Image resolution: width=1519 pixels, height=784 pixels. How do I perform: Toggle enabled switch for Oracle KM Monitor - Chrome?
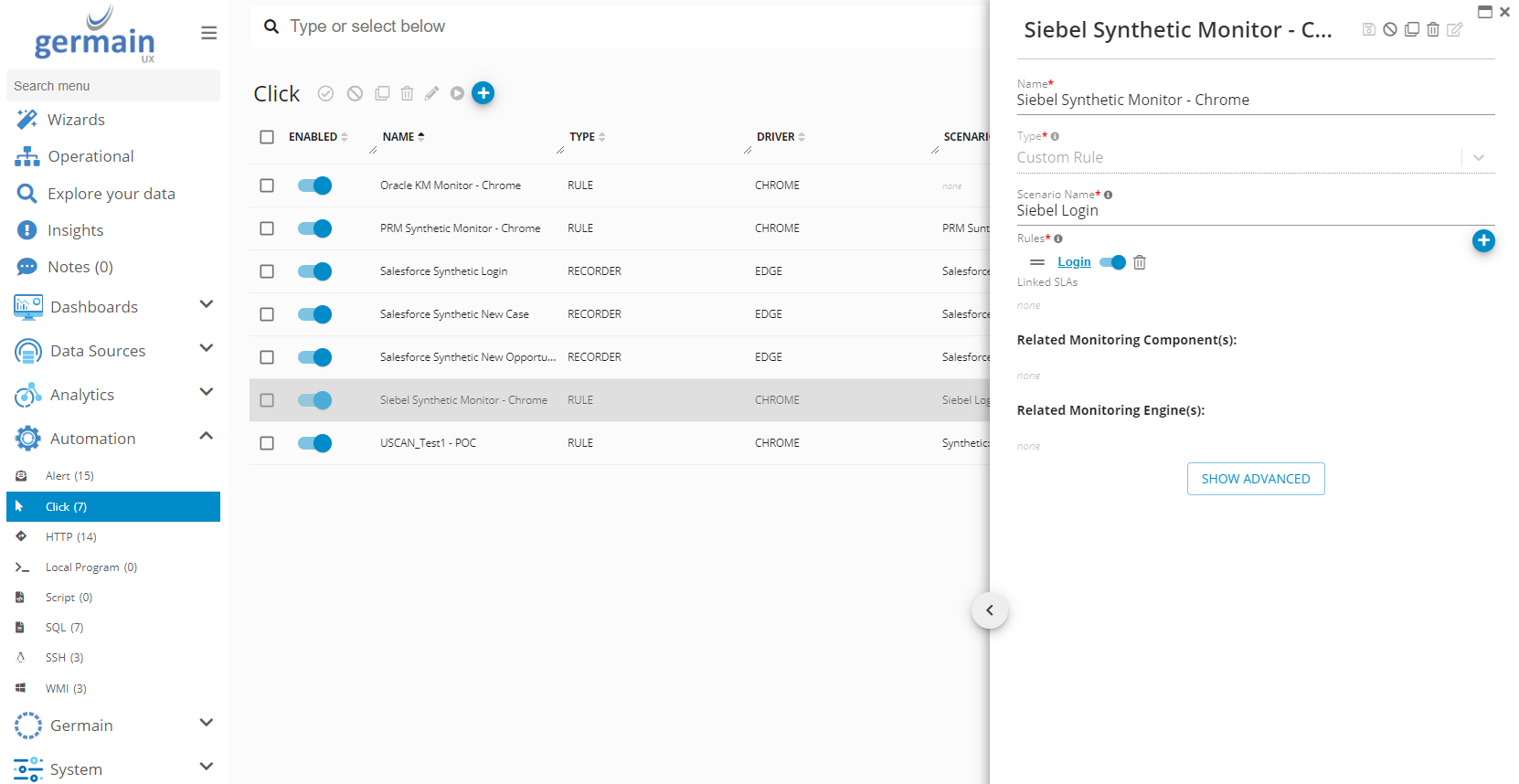(314, 185)
